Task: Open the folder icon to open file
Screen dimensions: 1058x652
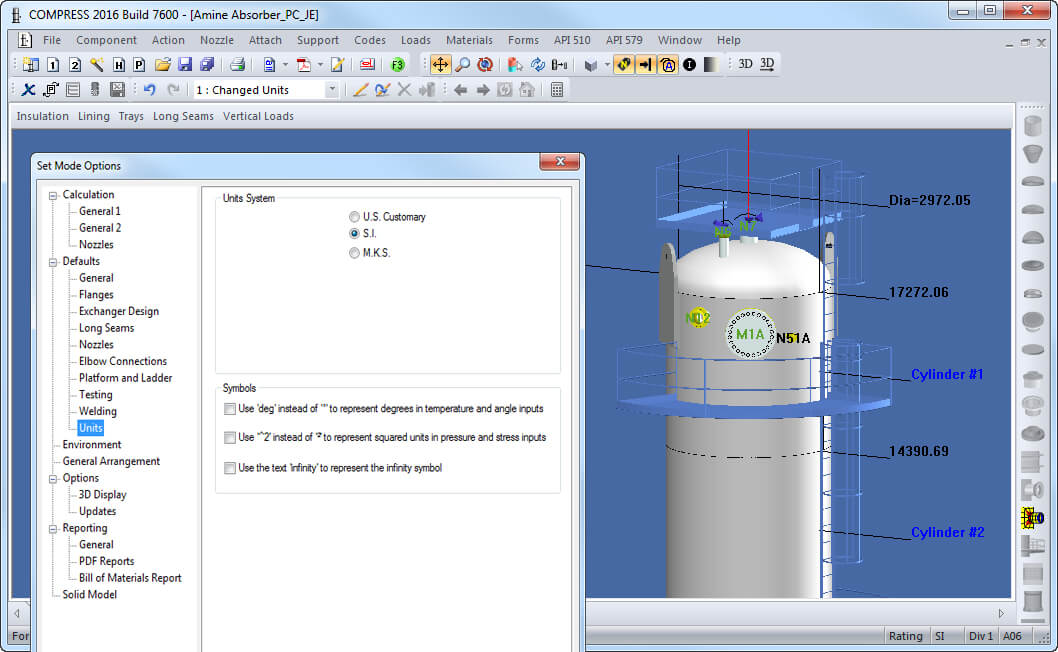Action: (162, 65)
